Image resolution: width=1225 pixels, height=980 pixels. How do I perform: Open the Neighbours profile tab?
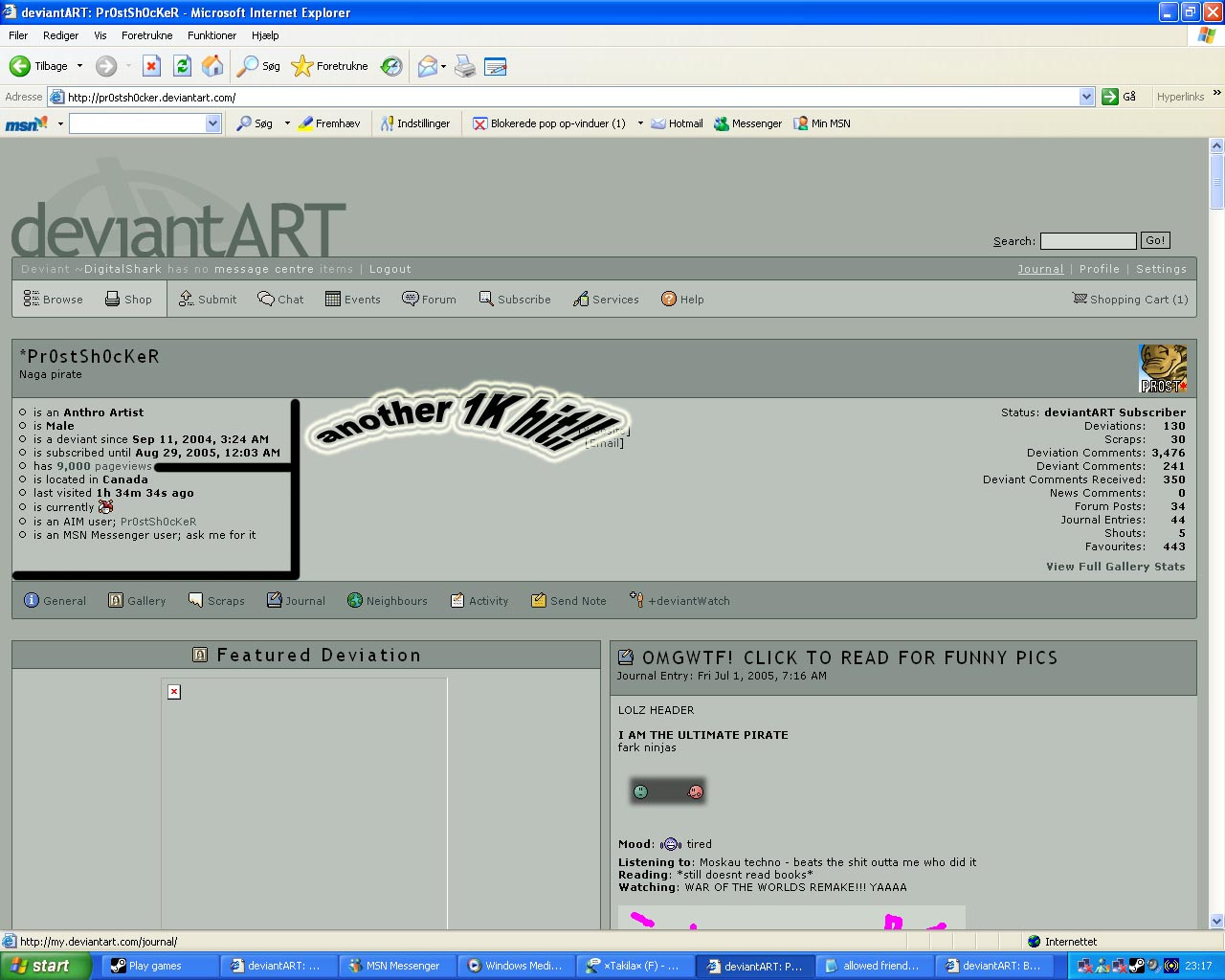click(387, 601)
